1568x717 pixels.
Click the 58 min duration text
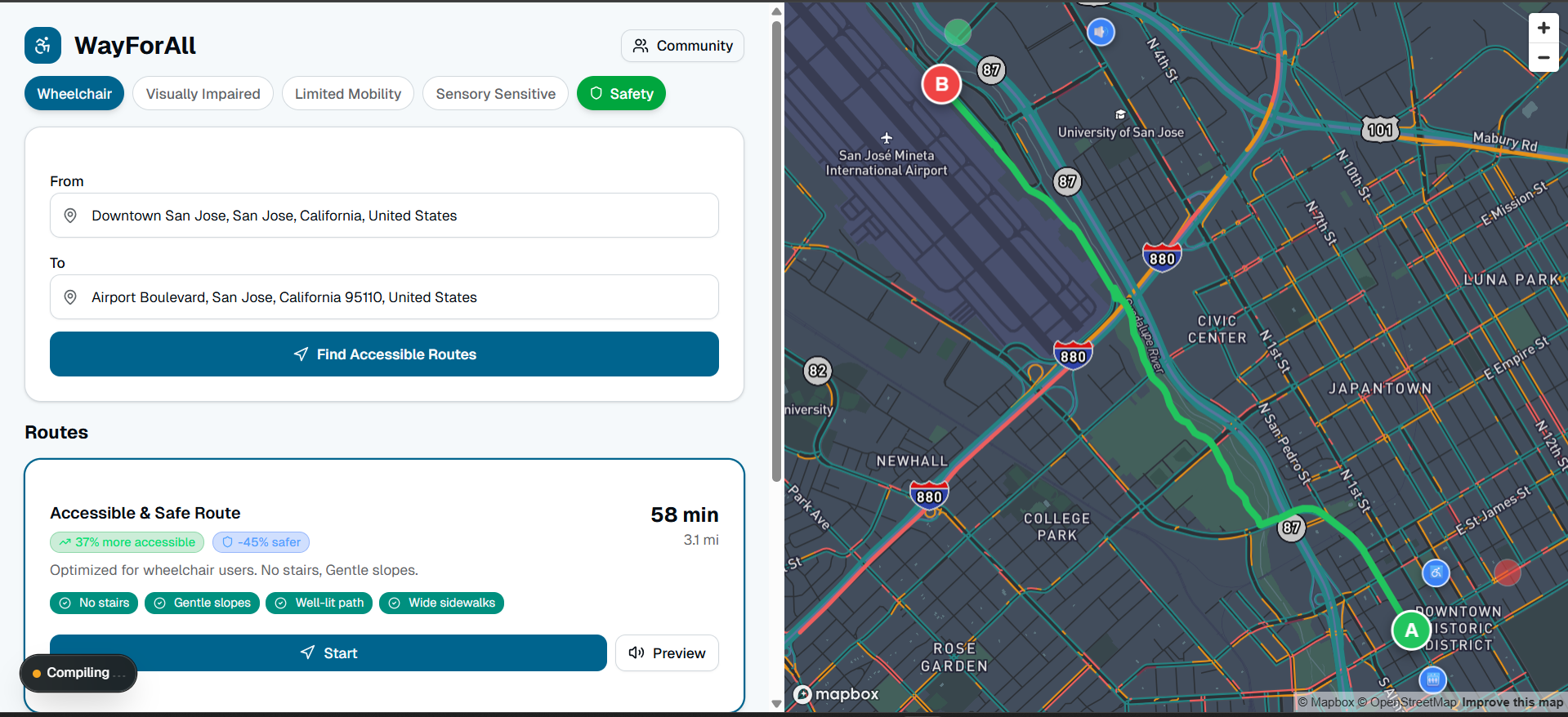(x=685, y=514)
